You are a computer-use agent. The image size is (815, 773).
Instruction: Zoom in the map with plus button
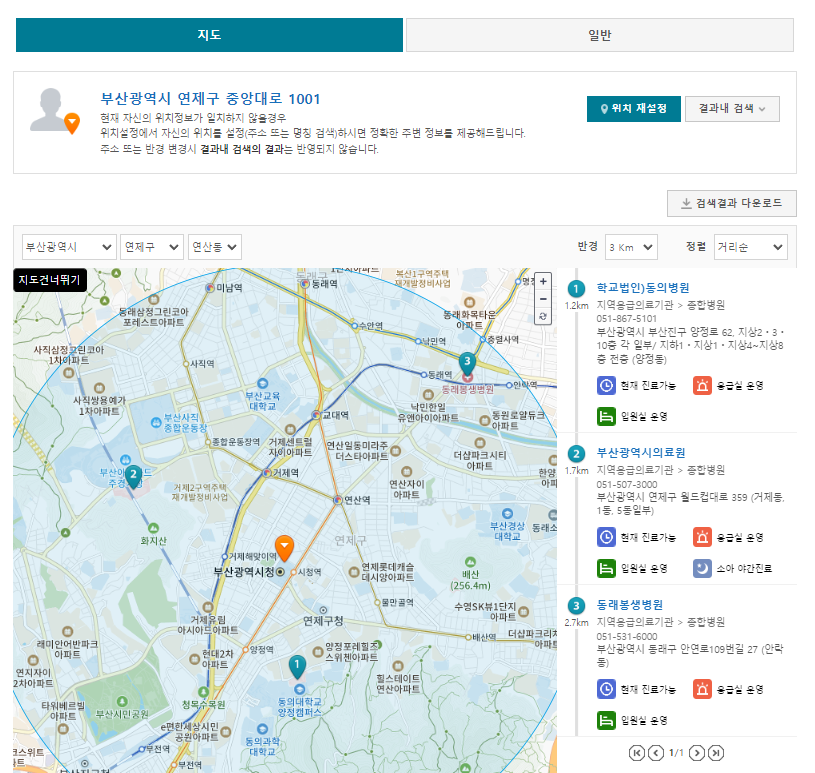543,281
